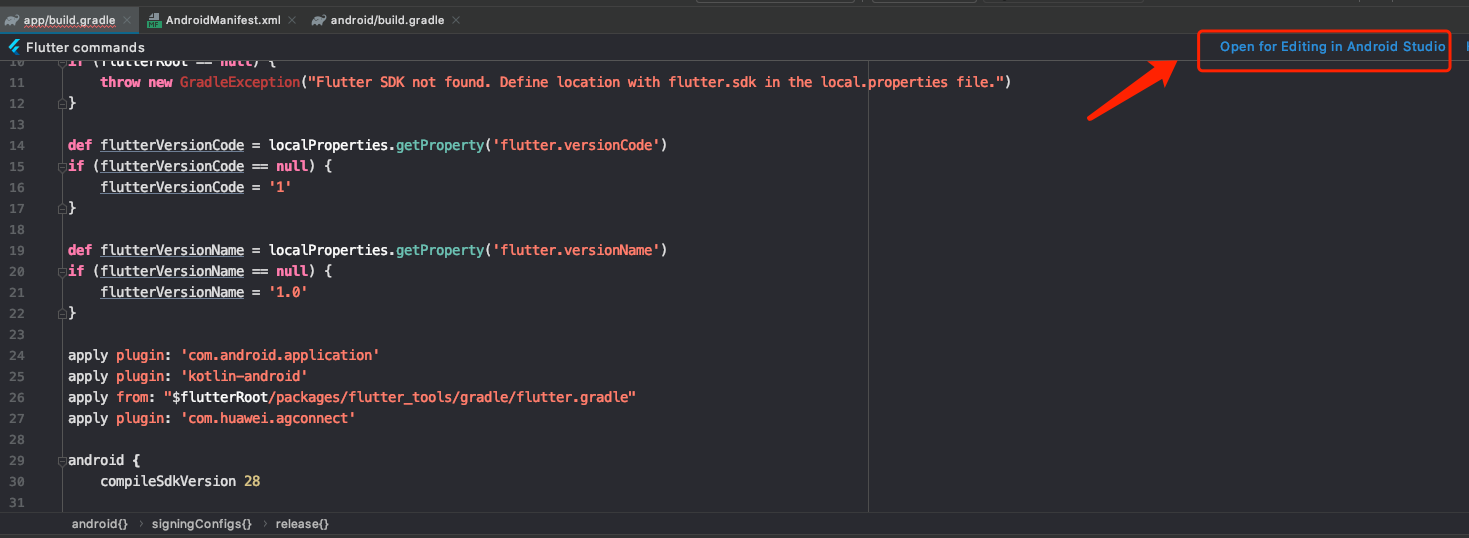Select the signingConfigs{} breadcrumb
The height and width of the screenshot is (538, 1469).
pyautogui.click(x=201, y=524)
